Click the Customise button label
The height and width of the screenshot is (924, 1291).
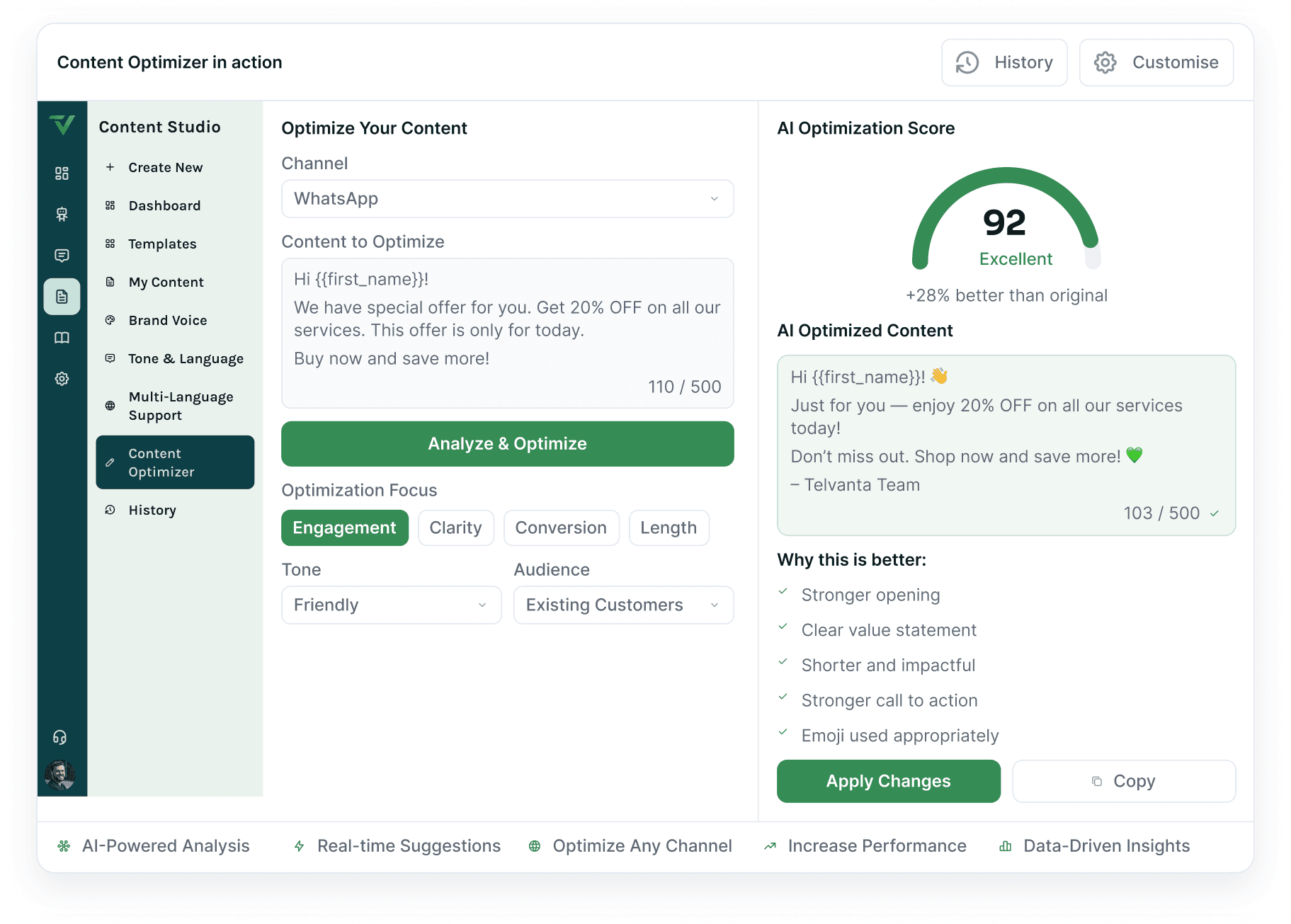pyautogui.click(x=1176, y=62)
